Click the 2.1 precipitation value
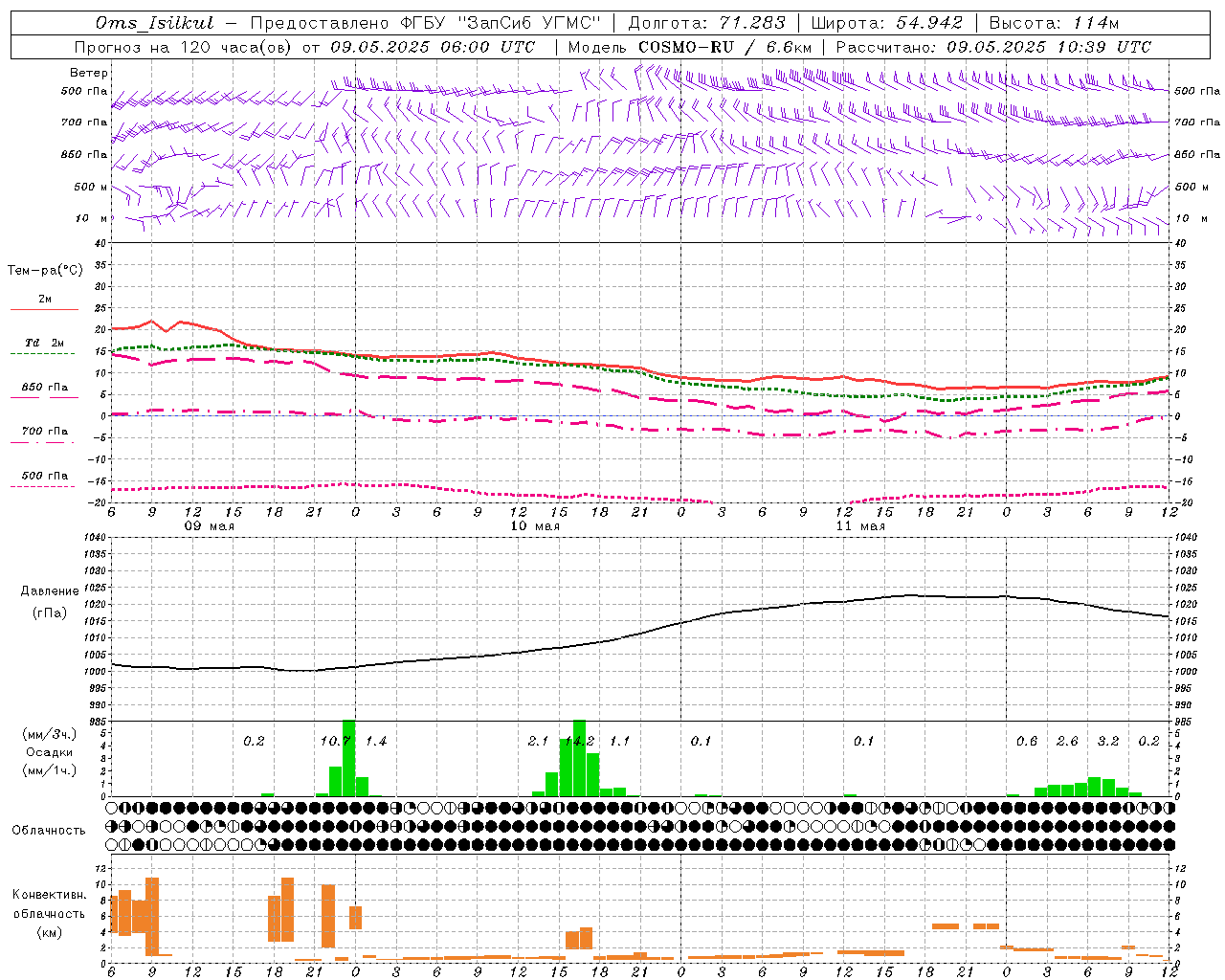Screen dimensions: 1225x980 (538, 742)
